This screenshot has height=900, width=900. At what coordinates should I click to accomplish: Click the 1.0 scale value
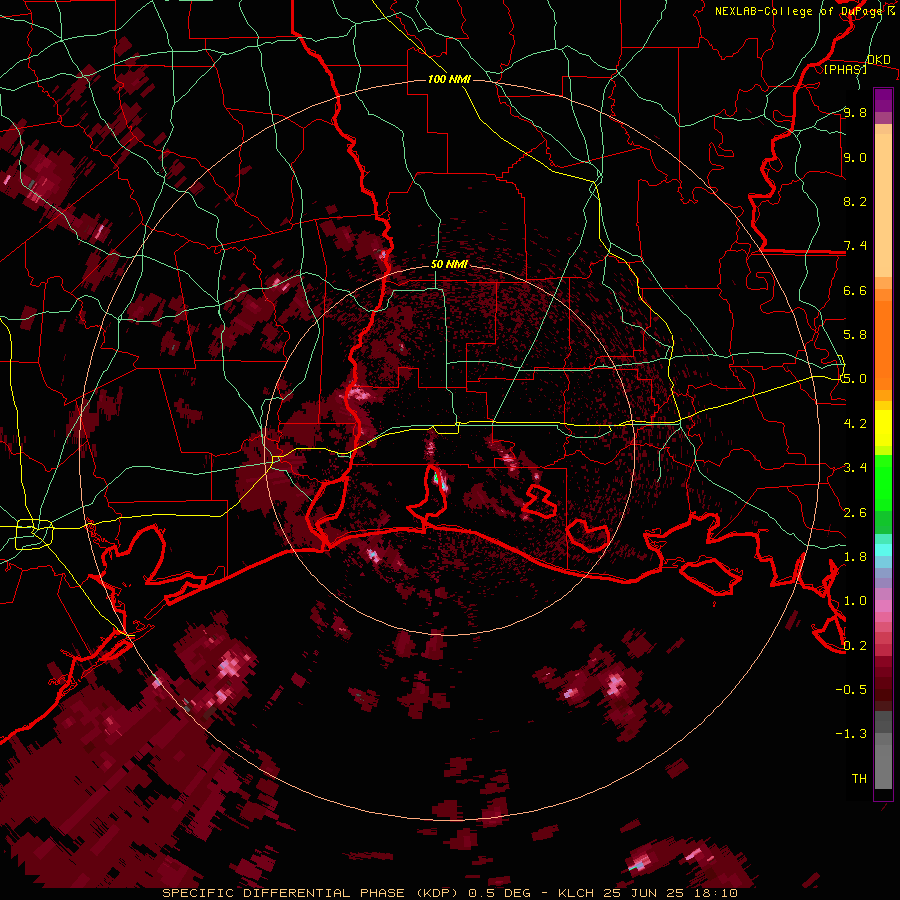click(x=855, y=600)
